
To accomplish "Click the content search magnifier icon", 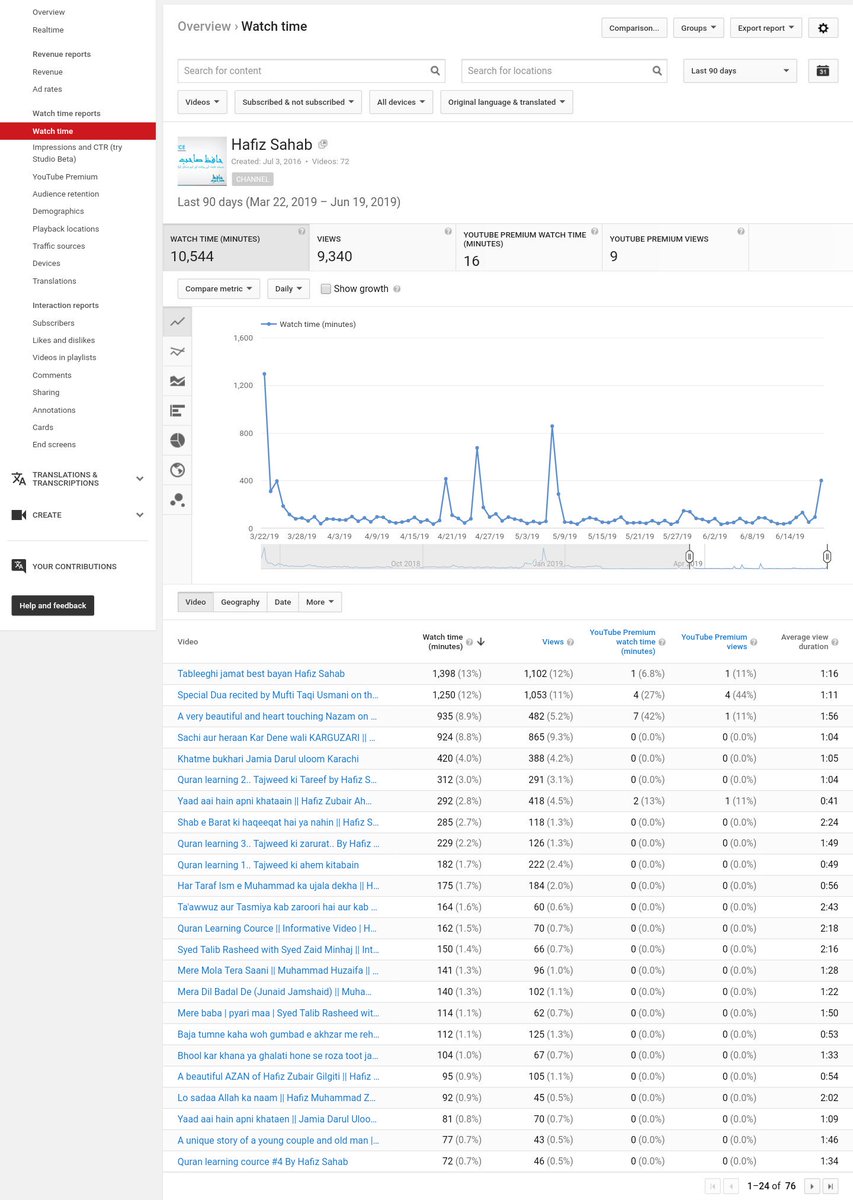I will (x=435, y=71).
